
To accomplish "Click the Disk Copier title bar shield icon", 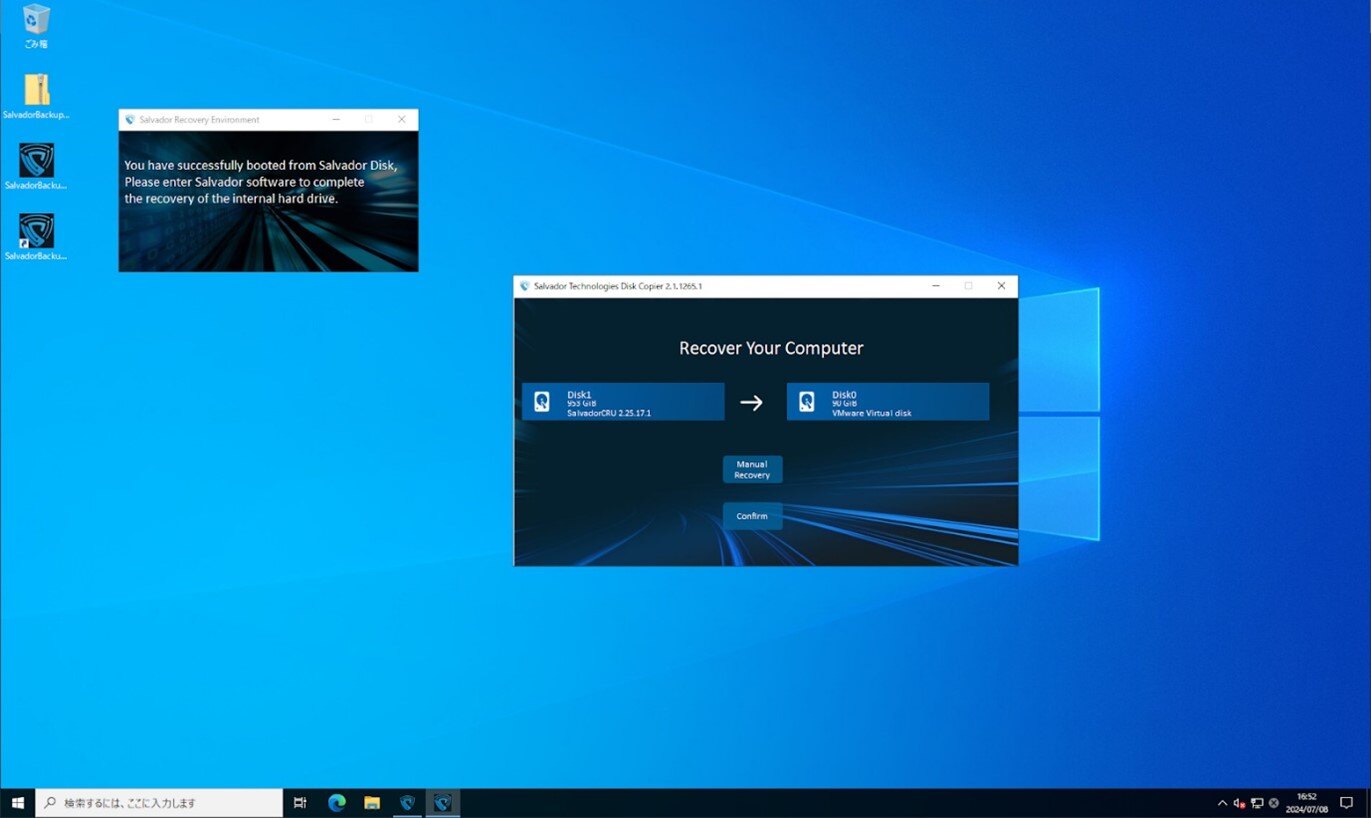I will (525, 286).
